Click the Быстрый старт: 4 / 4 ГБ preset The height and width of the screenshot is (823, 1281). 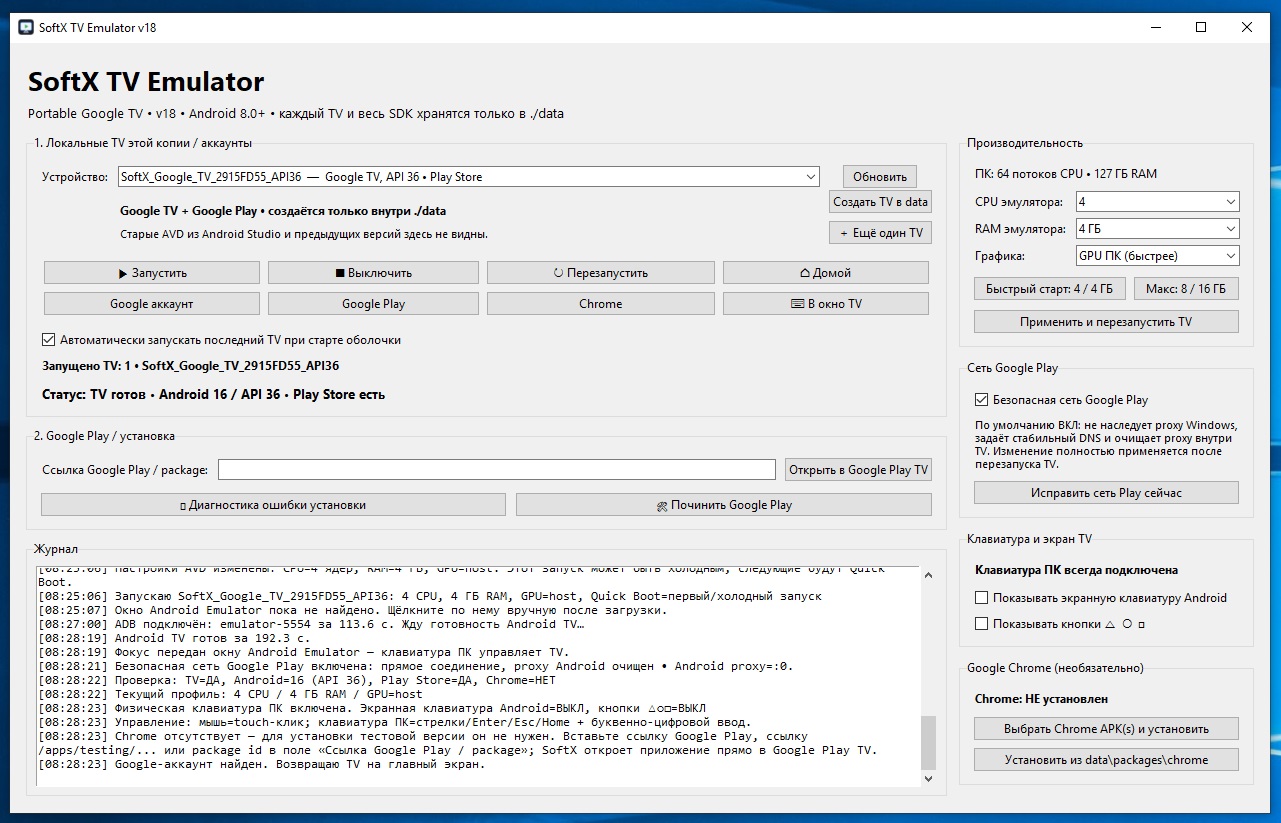pos(1050,289)
